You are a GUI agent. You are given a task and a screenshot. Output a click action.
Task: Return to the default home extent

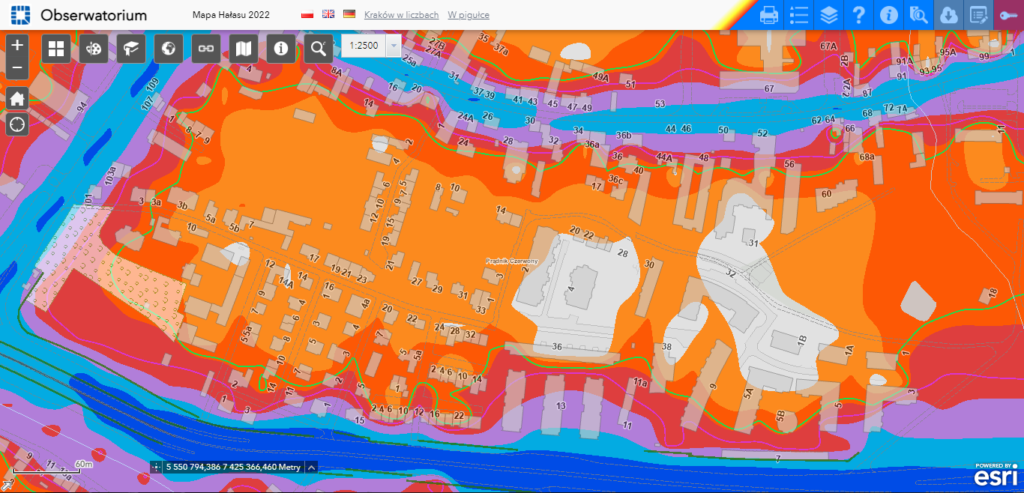point(16,98)
